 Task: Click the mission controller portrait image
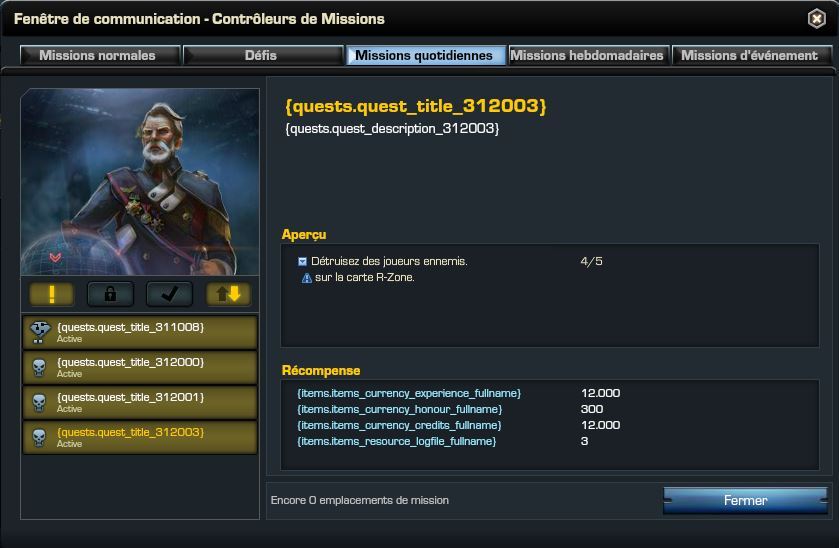140,182
